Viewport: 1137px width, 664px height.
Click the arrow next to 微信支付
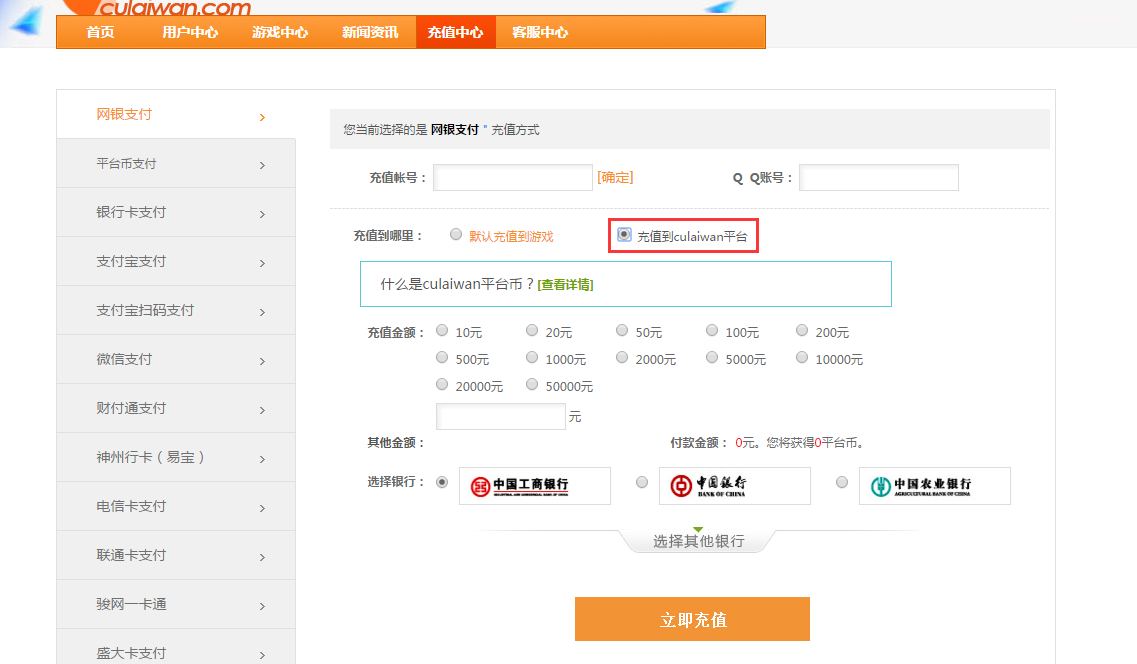[x=262, y=361]
